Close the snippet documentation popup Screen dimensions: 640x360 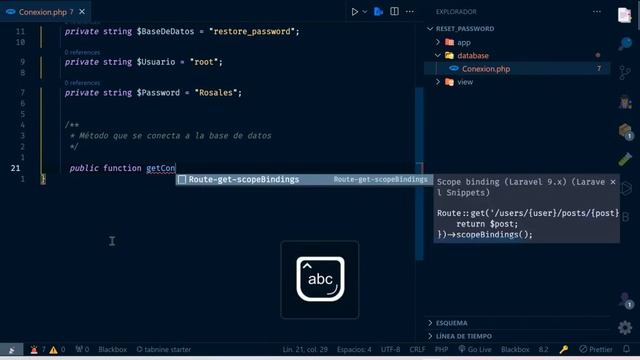click(x=613, y=182)
